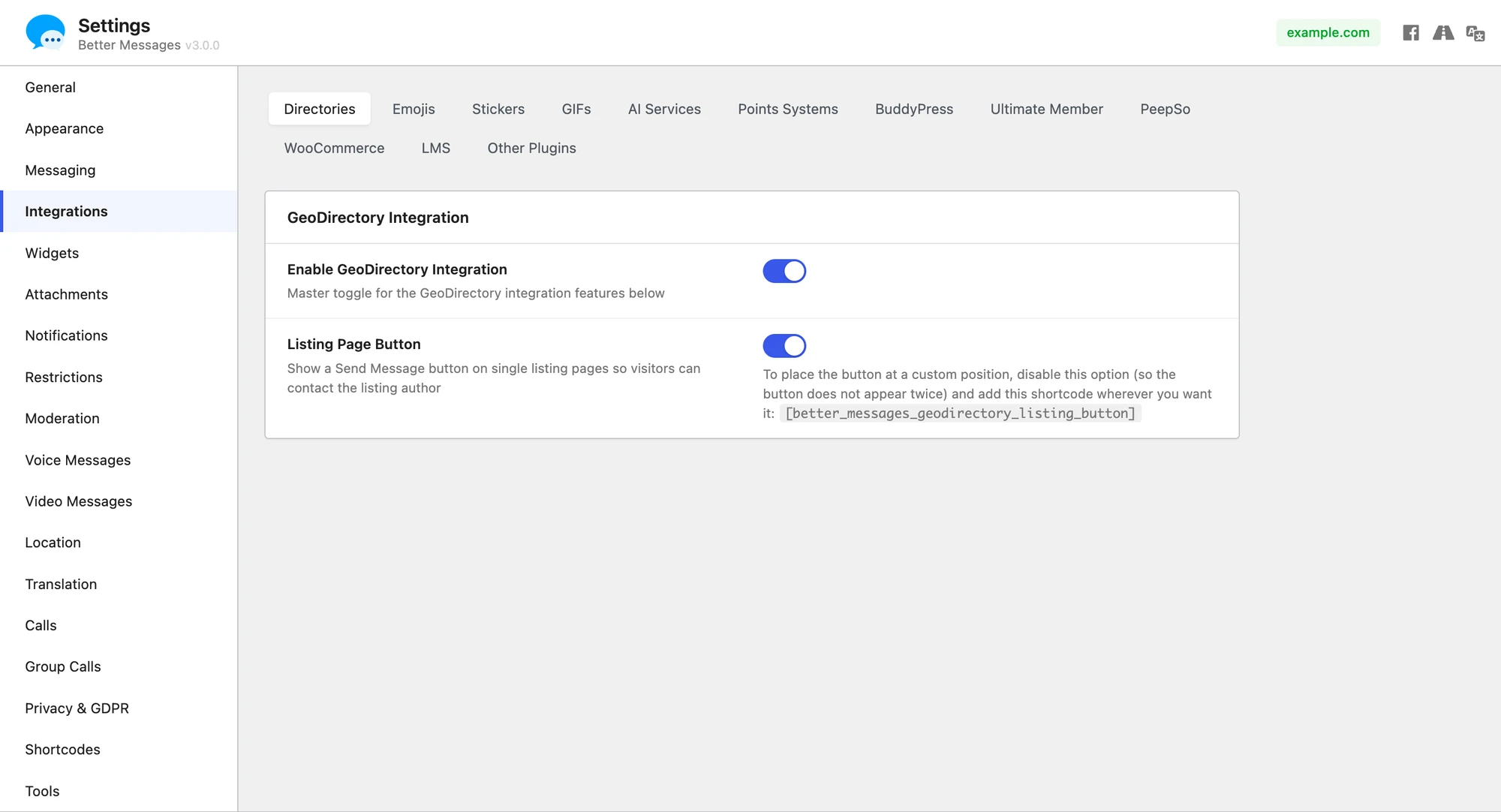1501x812 pixels.
Task: Switch to the Directories tab
Action: 320,109
